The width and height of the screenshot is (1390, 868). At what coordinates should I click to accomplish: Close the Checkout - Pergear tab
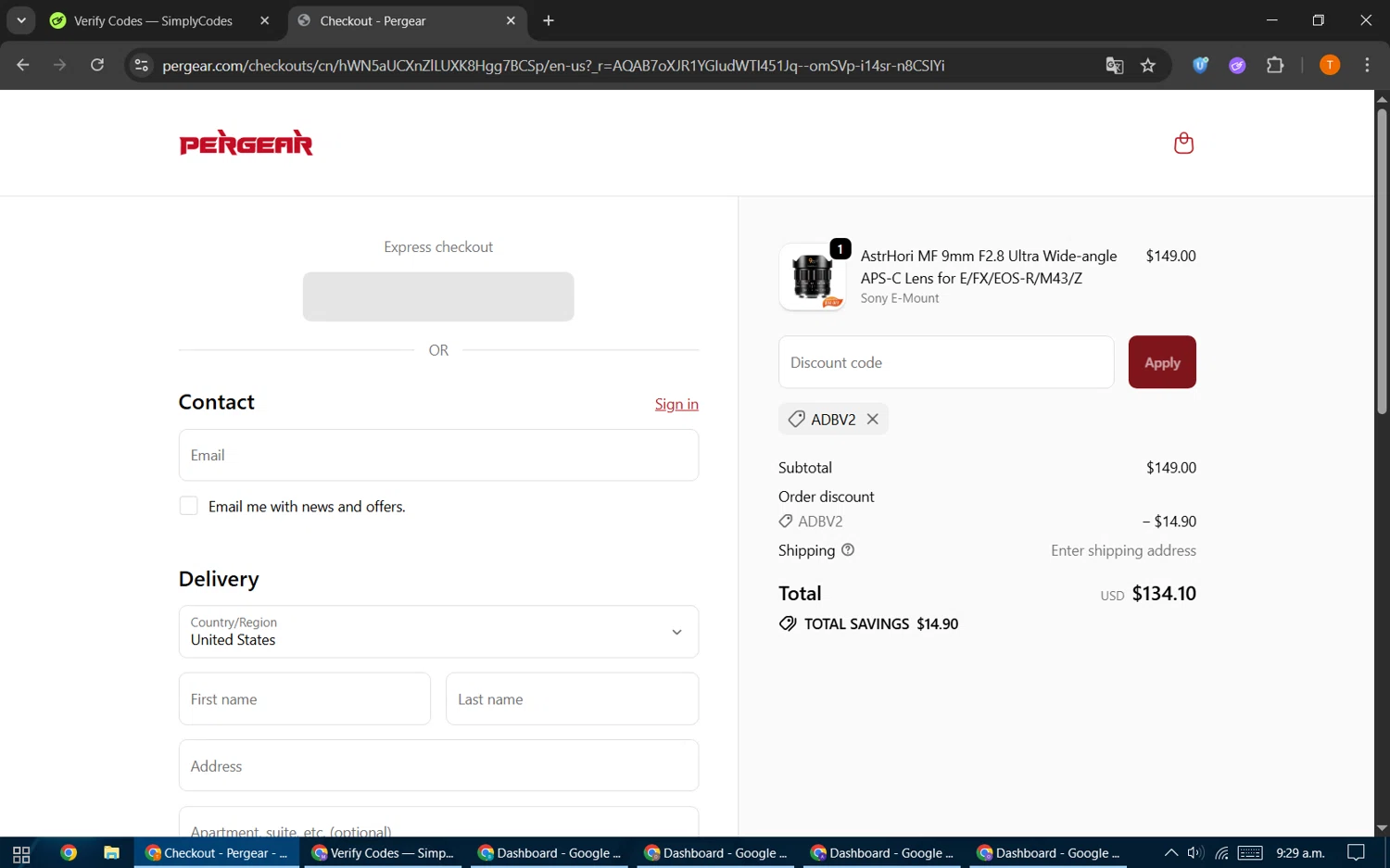[511, 20]
